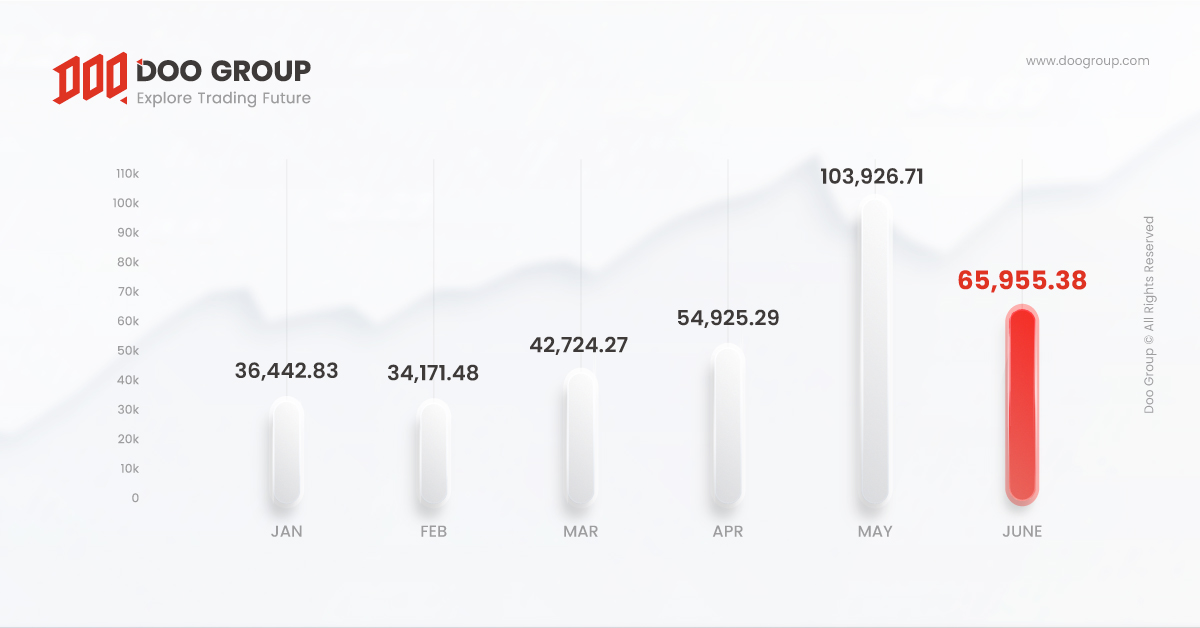Click the MAR bar in chart
Viewport: 1200px width, 628px height.
(581, 436)
